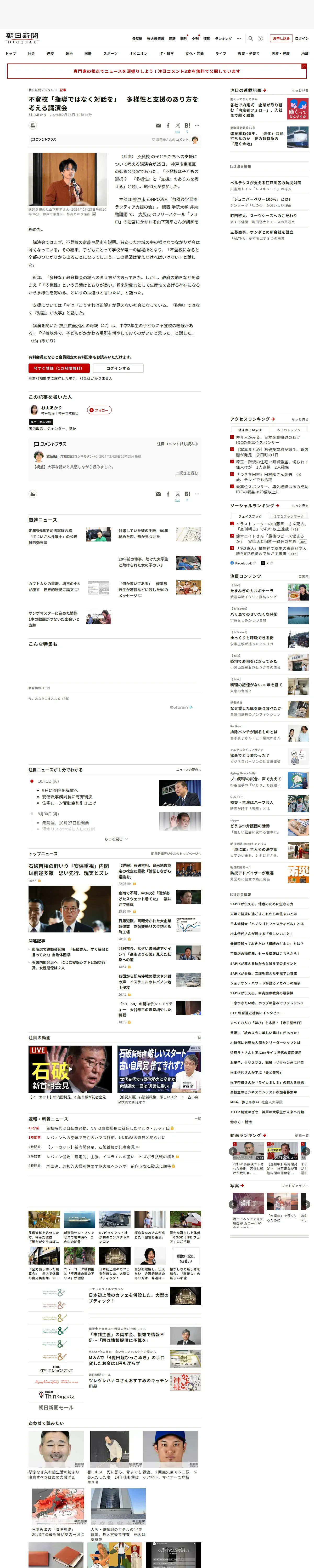Select the 昨日のトップ5 ranking tab

(288, 430)
